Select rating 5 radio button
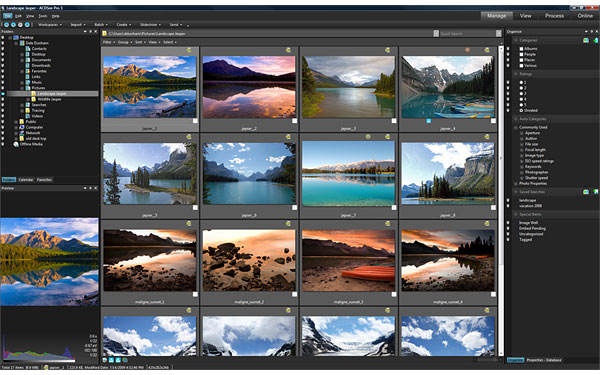The width and height of the screenshot is (600, 375). 521,104
